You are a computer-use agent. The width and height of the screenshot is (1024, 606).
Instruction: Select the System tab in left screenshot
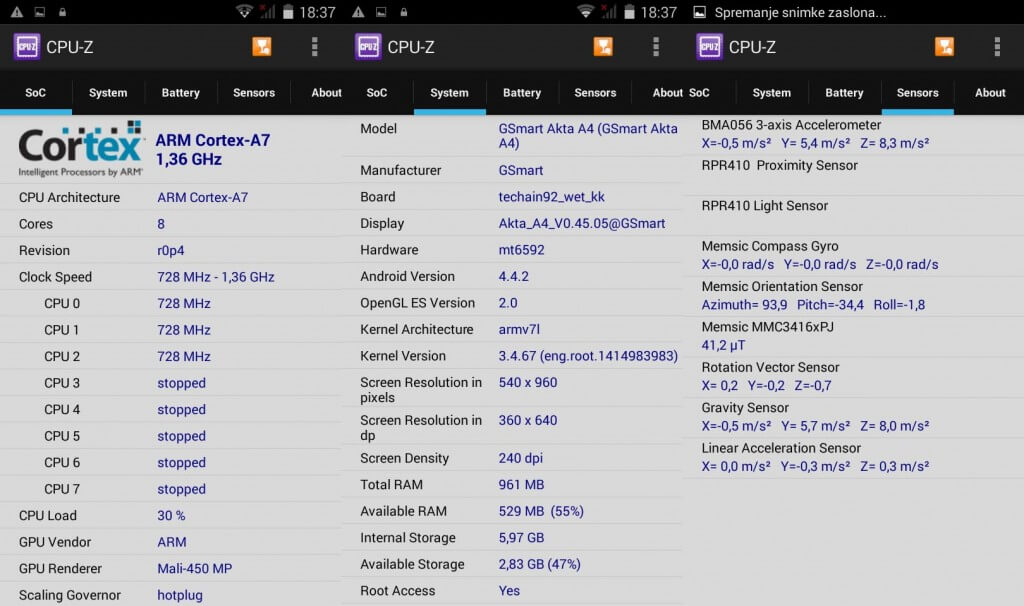pyautogui.click(x=108, y=93)
